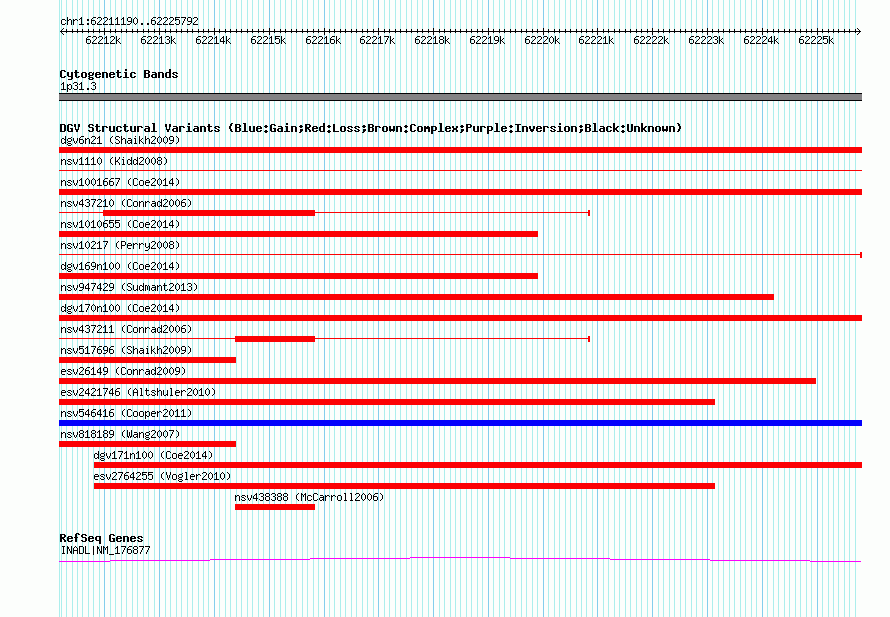Click the chr1:62211190..62225792 coordinate text
The height and width of the screenshot is (617, 890).
(129, 22)
